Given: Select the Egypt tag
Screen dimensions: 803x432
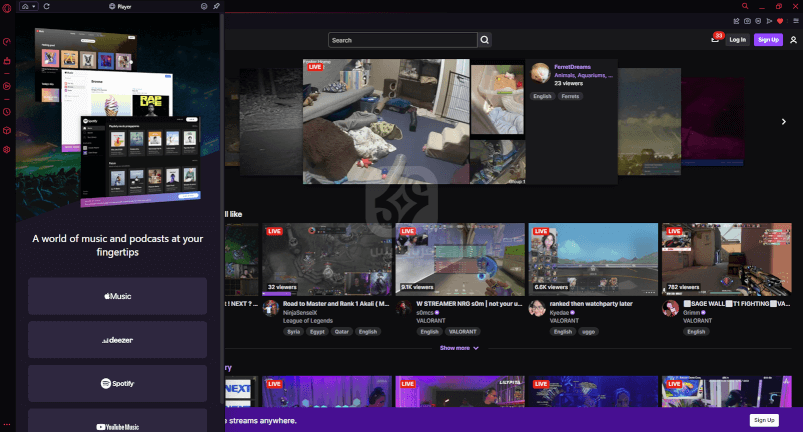Looking at the screenshot, I should tap(317, 332).
